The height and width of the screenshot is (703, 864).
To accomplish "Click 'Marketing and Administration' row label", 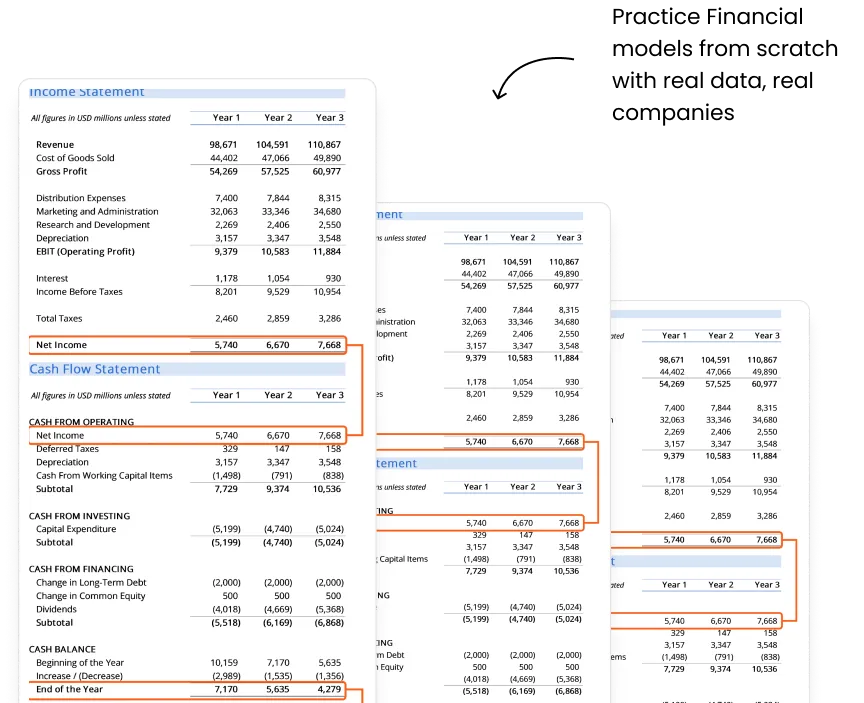I will coord(97,212).
